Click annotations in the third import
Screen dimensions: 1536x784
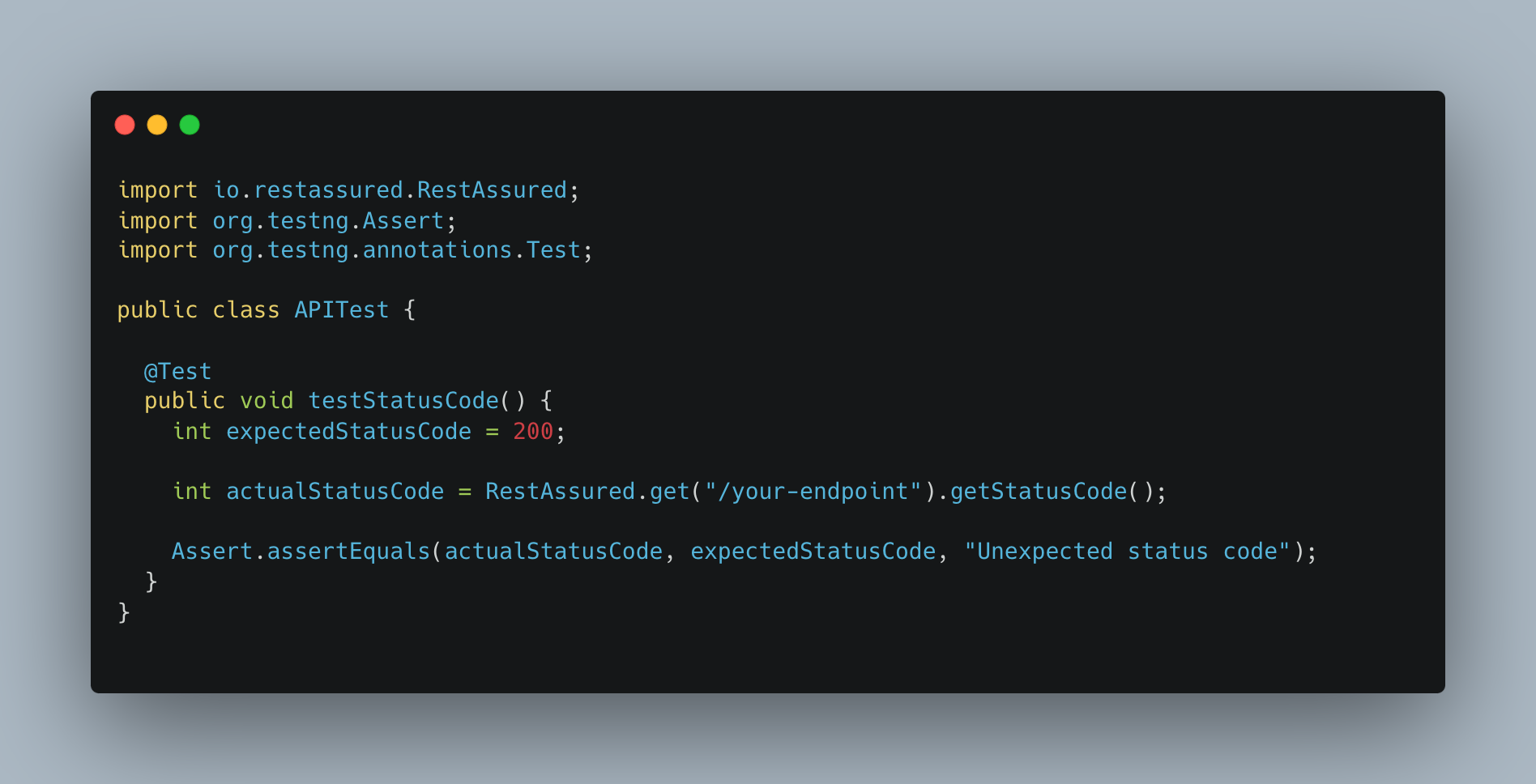(x=437, y=250)
